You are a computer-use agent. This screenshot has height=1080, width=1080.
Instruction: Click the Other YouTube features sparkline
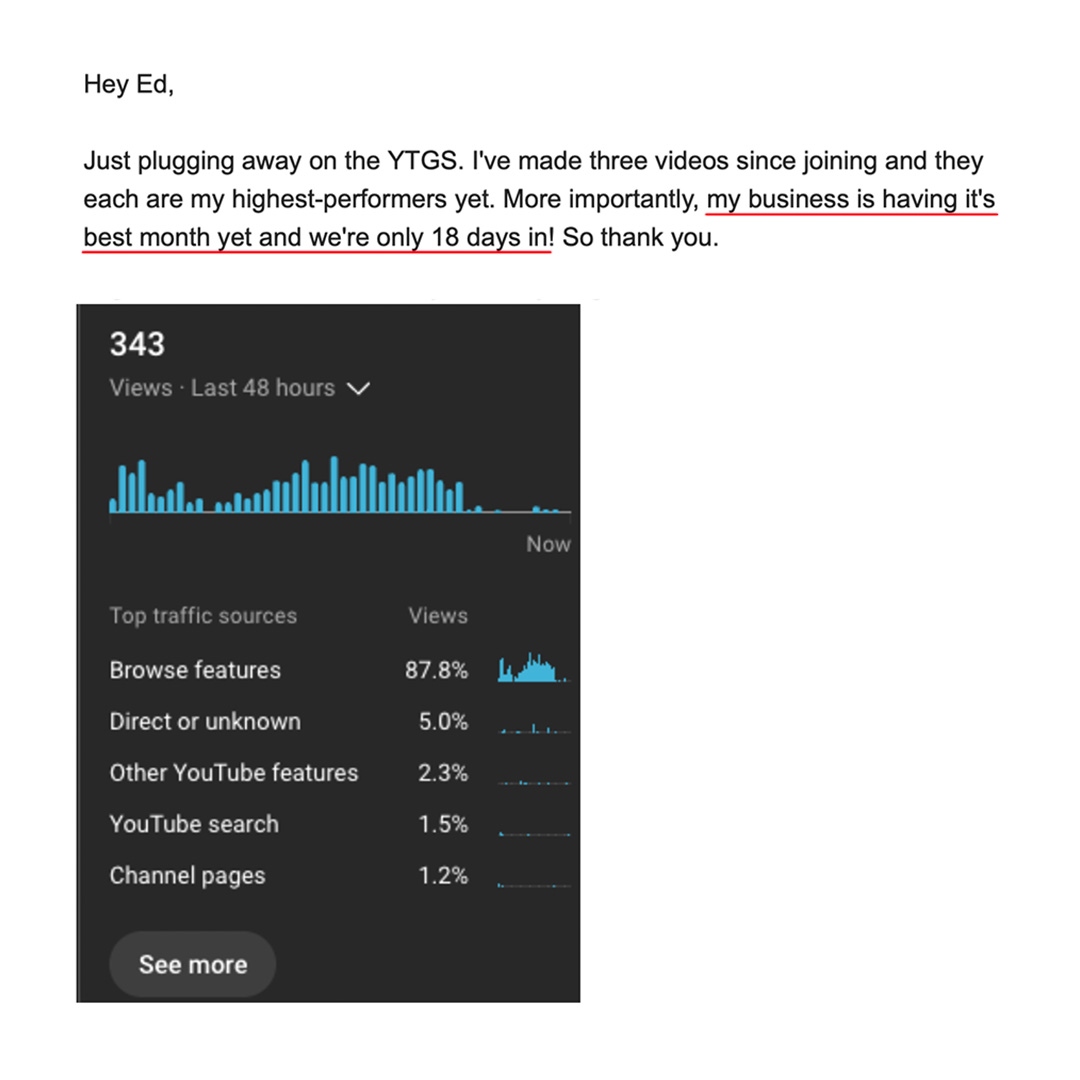point(534,782)
